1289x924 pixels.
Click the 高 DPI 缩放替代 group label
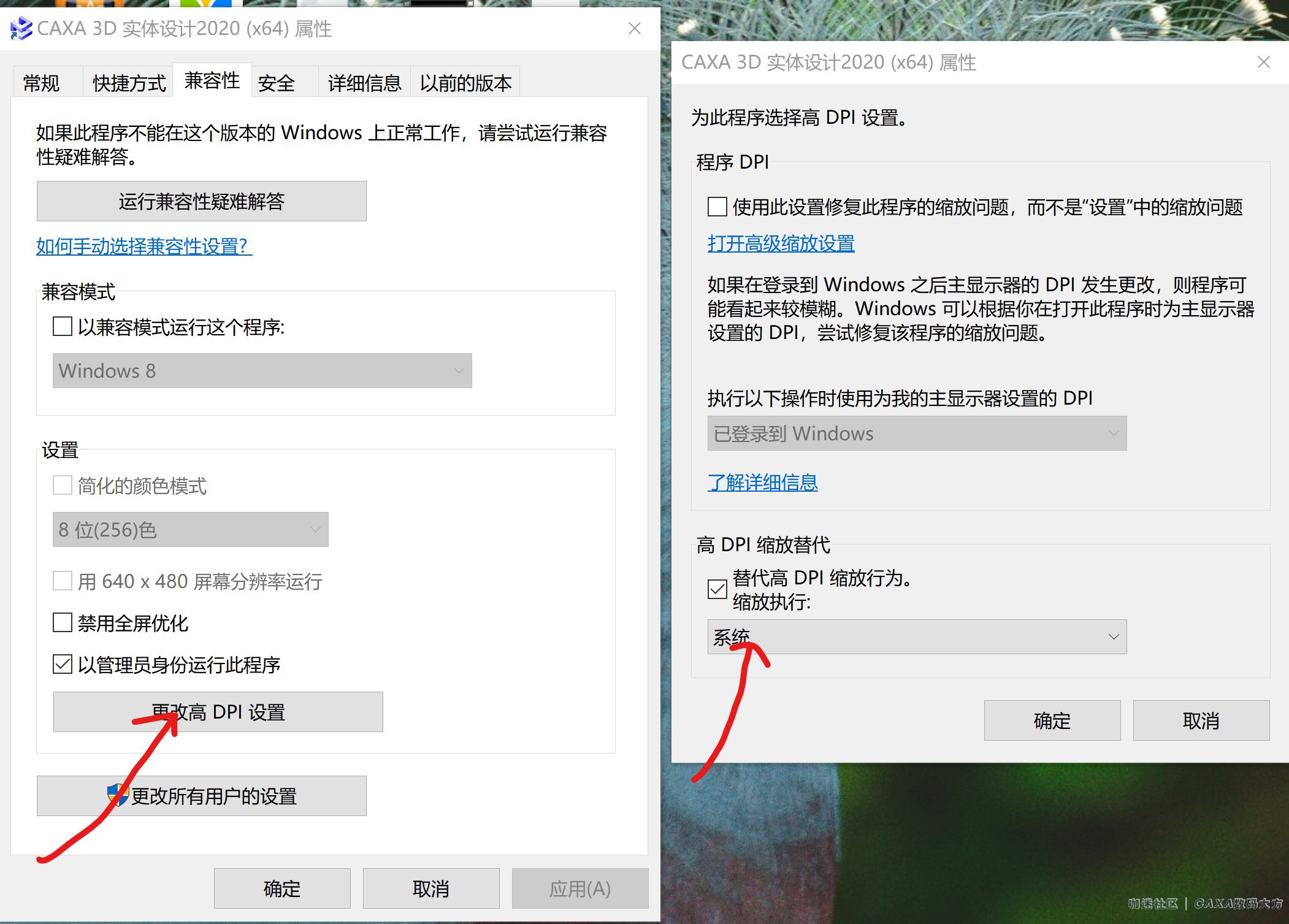[763, 544]
